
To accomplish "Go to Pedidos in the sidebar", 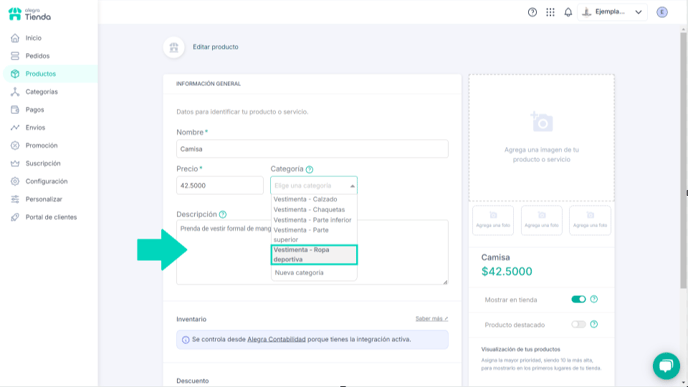I will [37, 56].
